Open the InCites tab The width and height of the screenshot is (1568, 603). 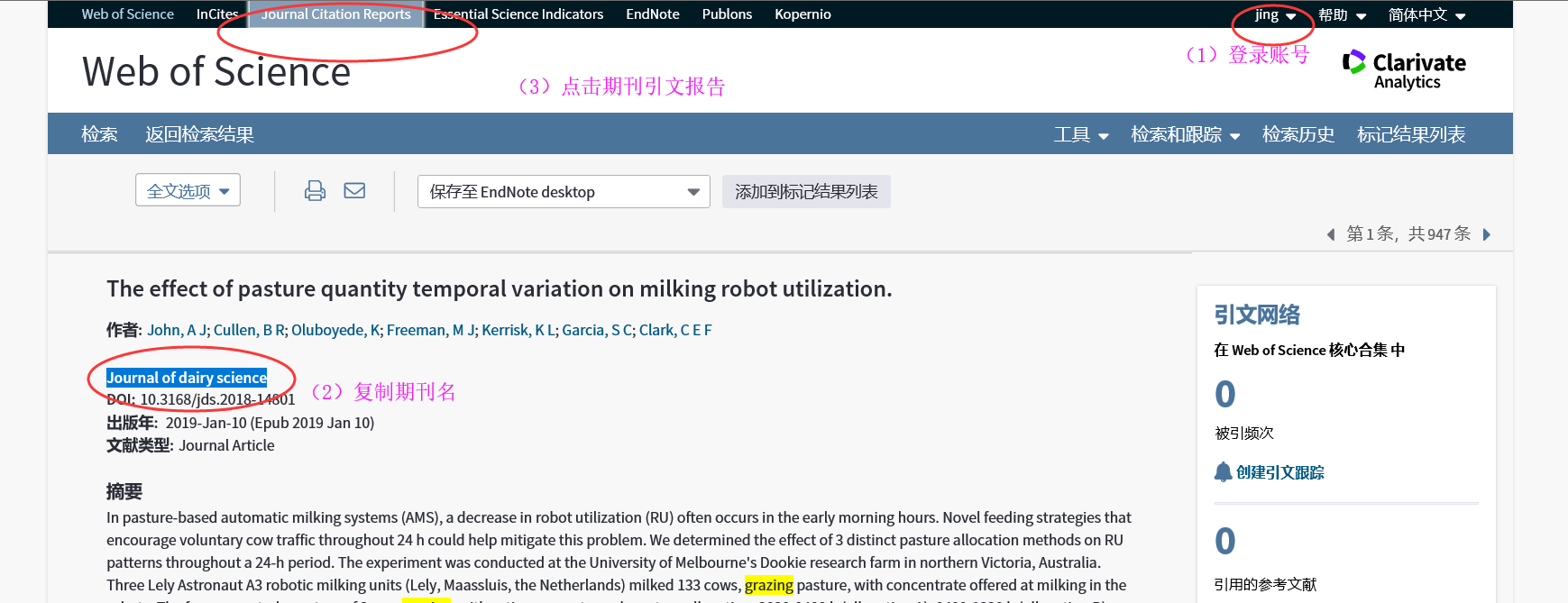click(217, 14)
